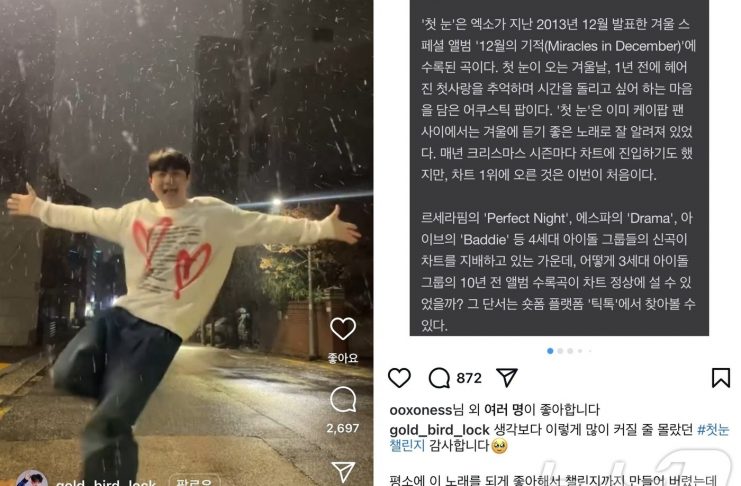This screenshot has width=741, height=486.
Task: Select the third carousel page dot
Action: pos(570,351)
